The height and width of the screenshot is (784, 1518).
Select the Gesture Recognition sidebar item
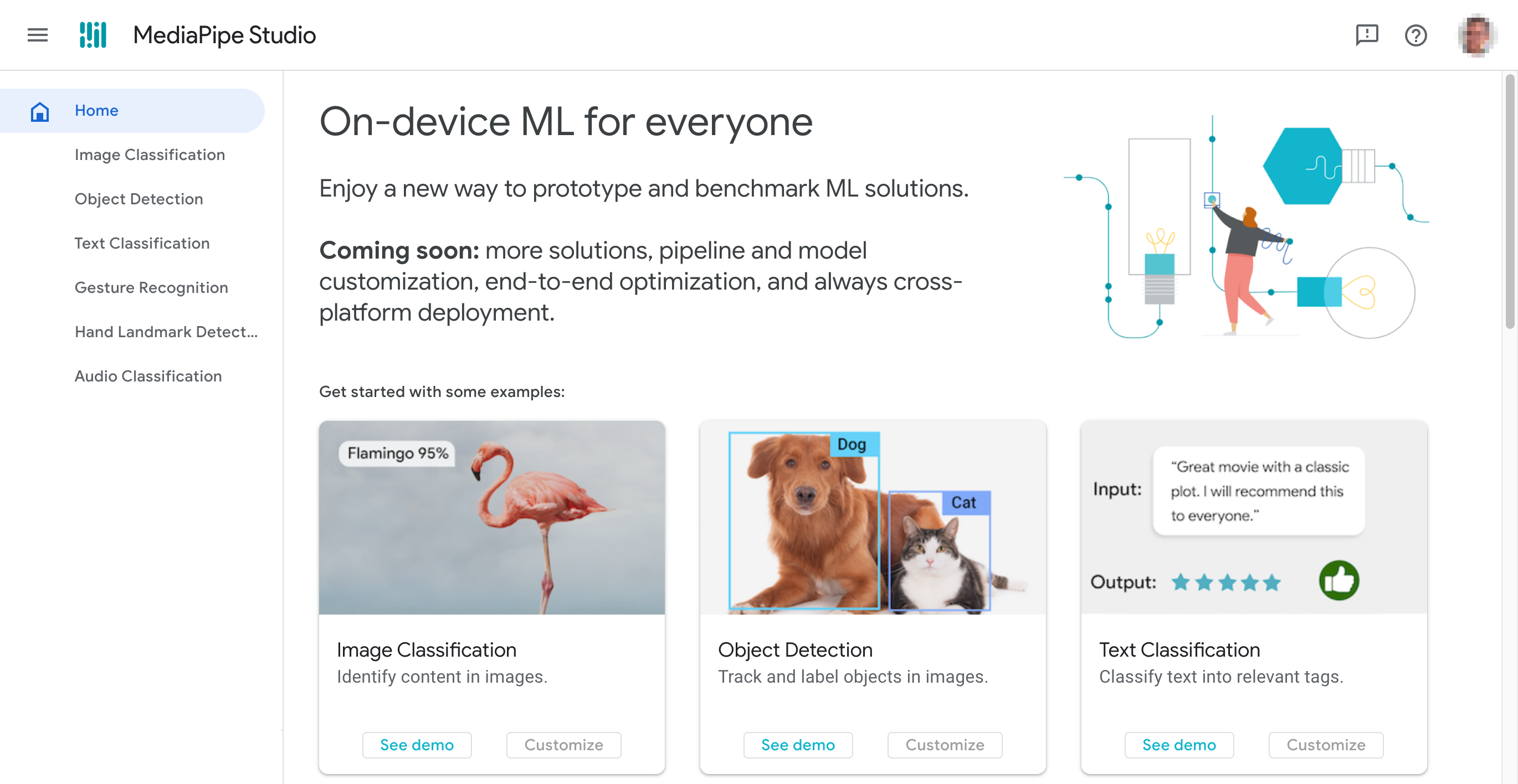click(x=151, y=287)
